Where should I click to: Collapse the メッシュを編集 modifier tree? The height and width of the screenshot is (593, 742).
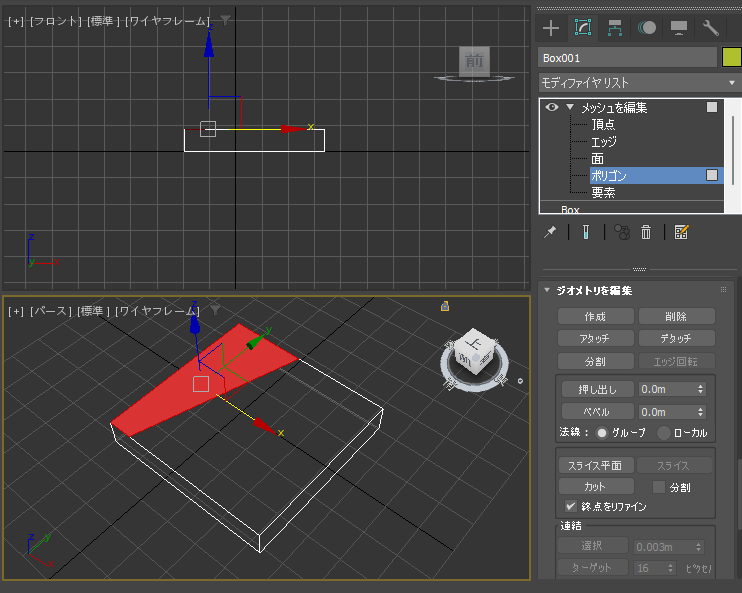coord(570,107)
